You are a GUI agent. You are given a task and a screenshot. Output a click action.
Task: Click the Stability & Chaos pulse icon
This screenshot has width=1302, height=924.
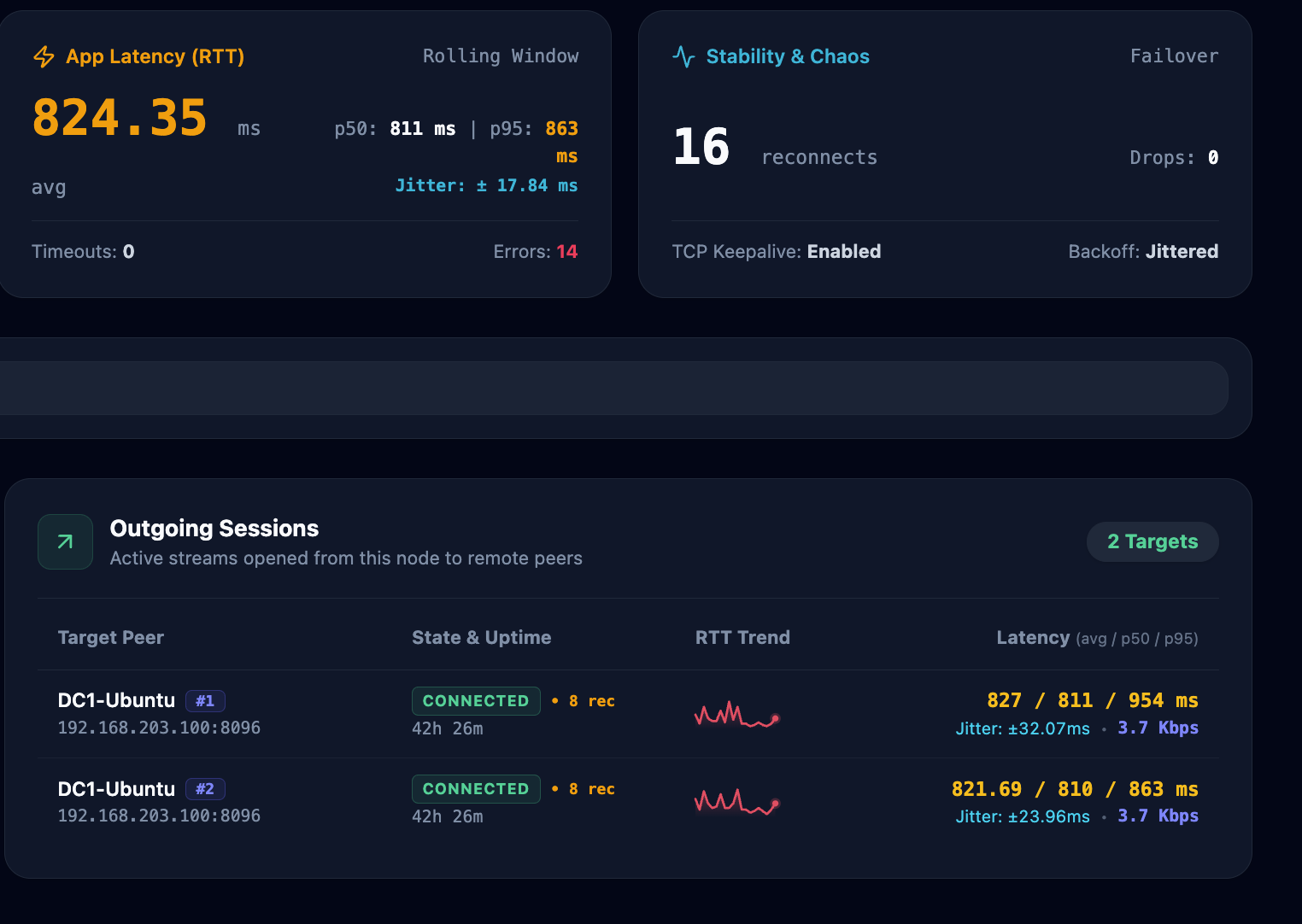click(x=683, y=56)
